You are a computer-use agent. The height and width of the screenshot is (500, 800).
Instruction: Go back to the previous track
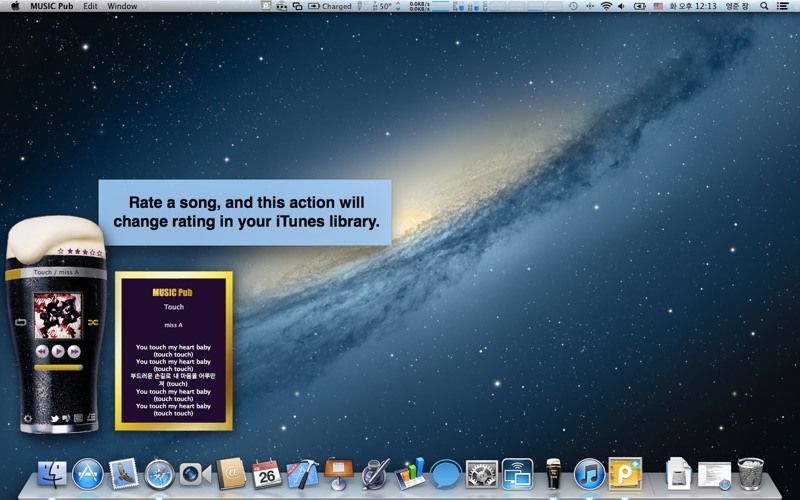coord(42,351)
